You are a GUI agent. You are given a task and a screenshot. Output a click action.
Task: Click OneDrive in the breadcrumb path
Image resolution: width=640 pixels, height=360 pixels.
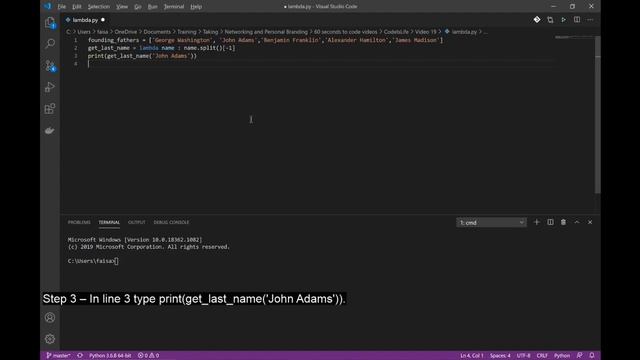click(x=126, y=32)
